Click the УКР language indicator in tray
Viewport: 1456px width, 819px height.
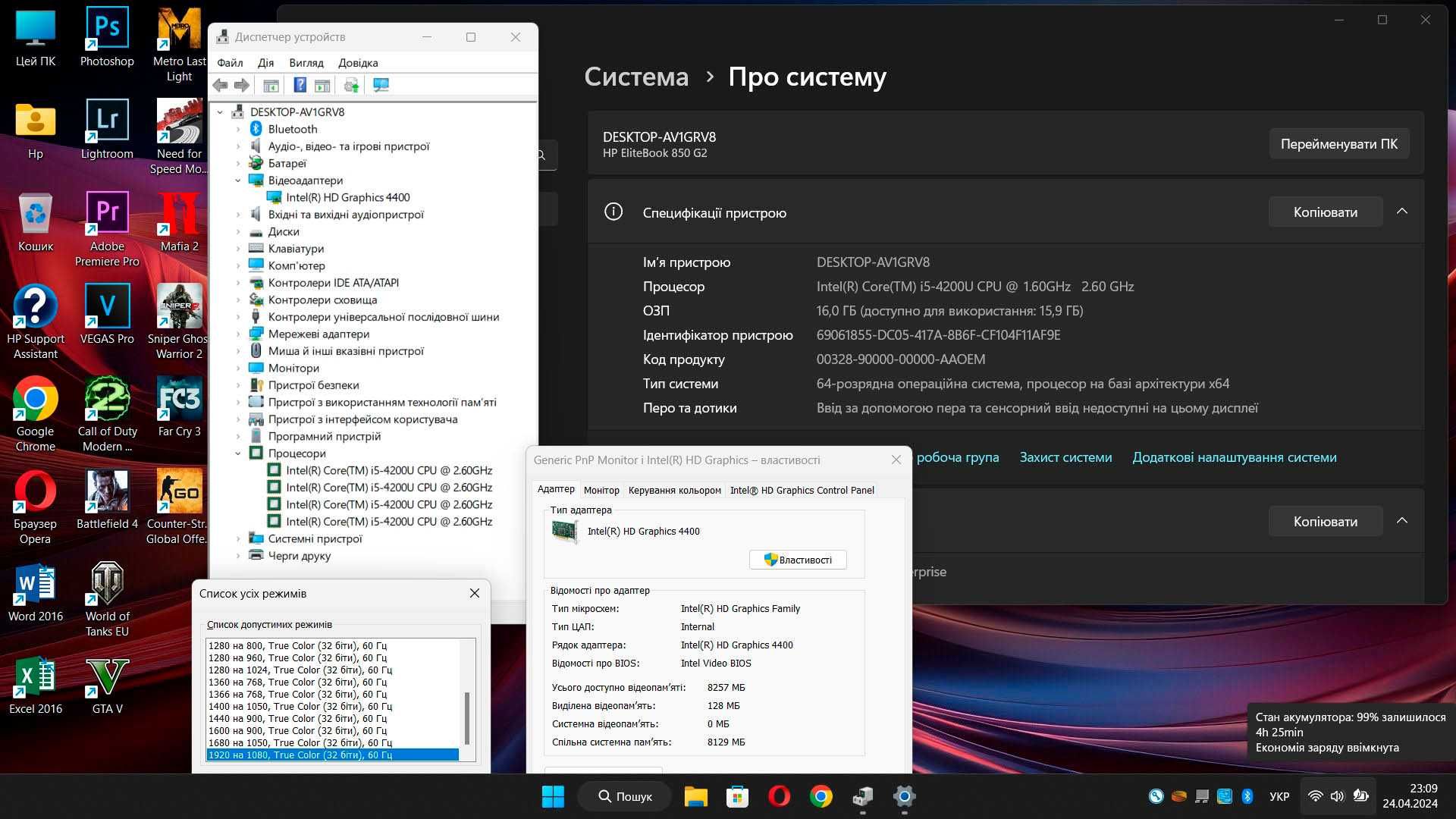(1279, 796)
